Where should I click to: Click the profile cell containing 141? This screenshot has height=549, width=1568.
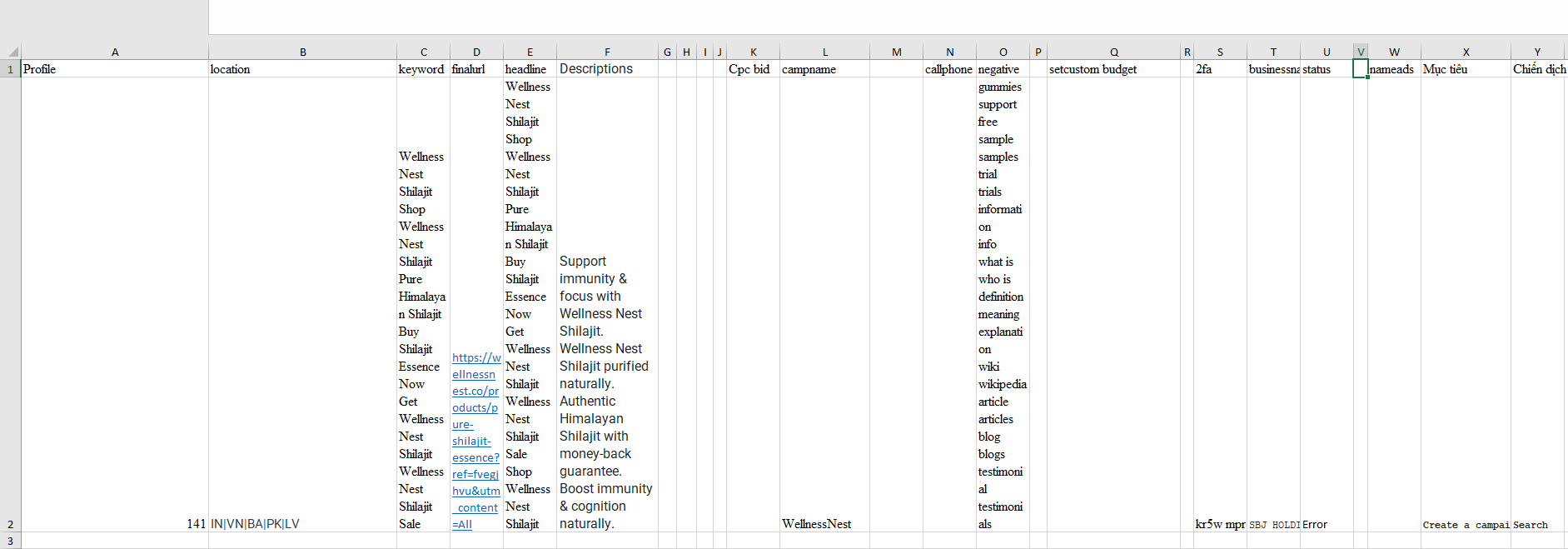(115, 524)
